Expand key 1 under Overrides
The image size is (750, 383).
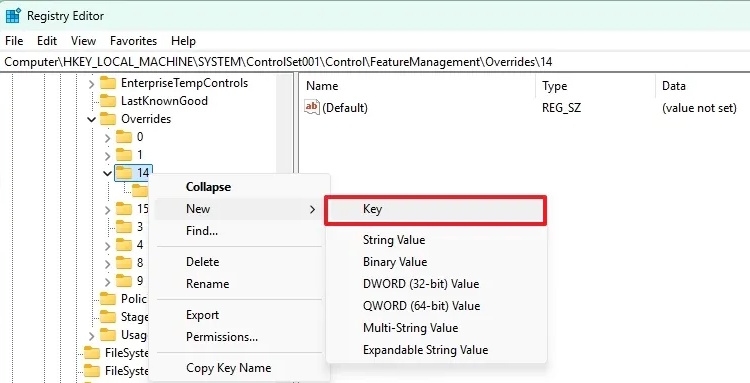click(x=107, y=155)
